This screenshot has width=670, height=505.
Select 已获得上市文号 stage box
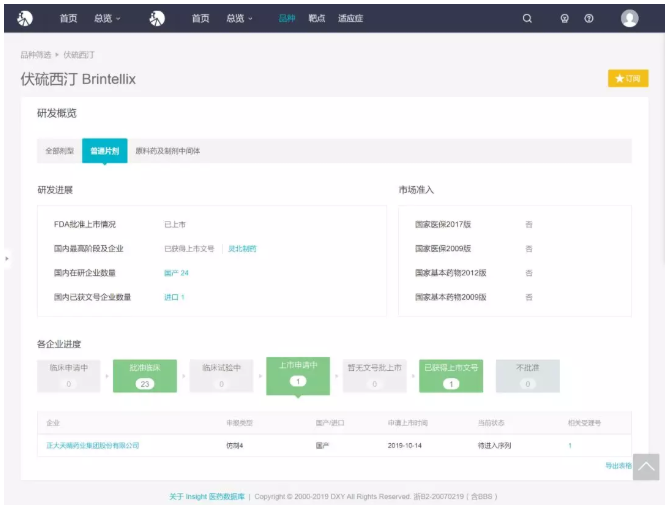click(x=451, y=376)
